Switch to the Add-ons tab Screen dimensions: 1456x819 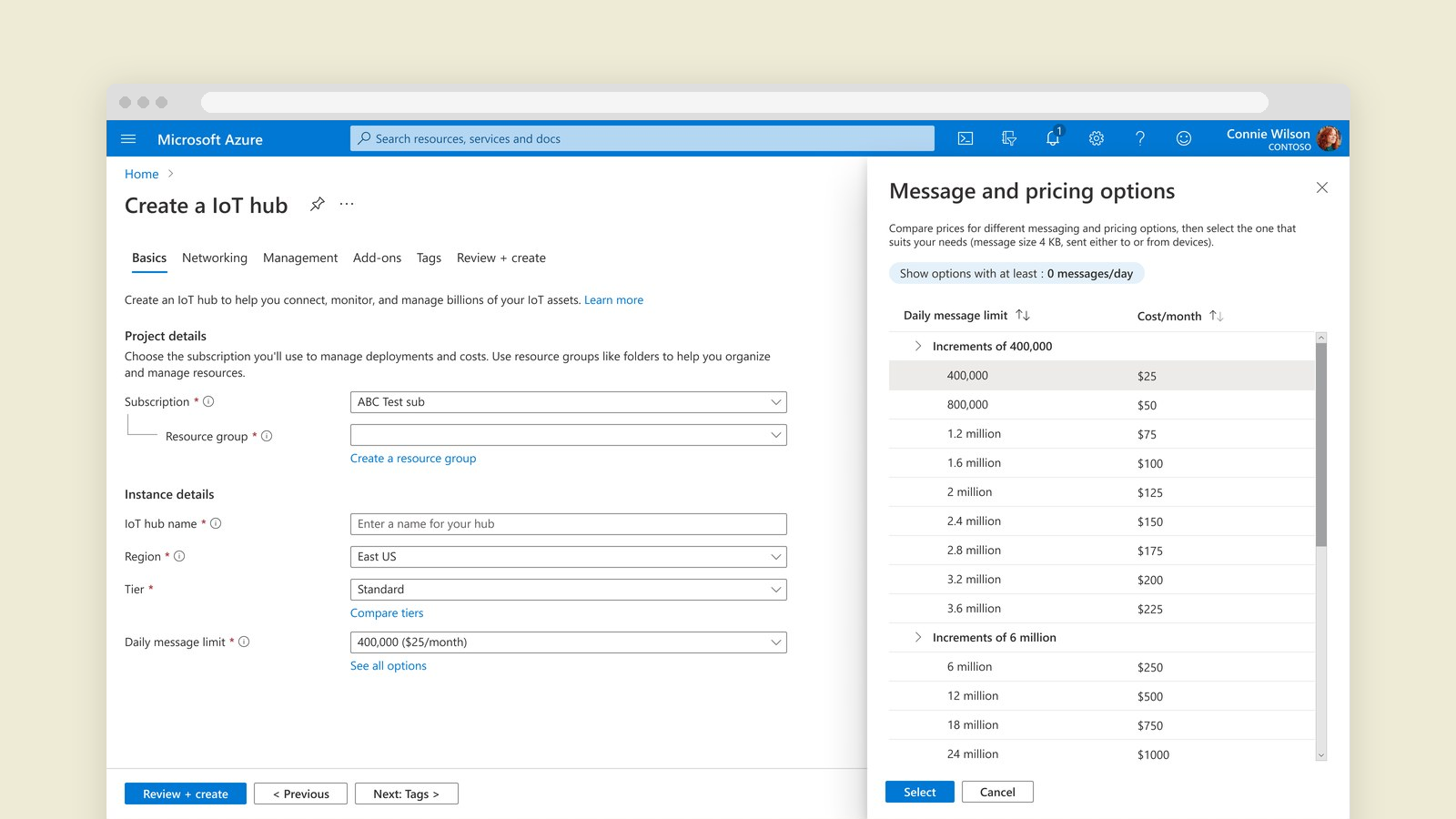click(x=377, y=258)
